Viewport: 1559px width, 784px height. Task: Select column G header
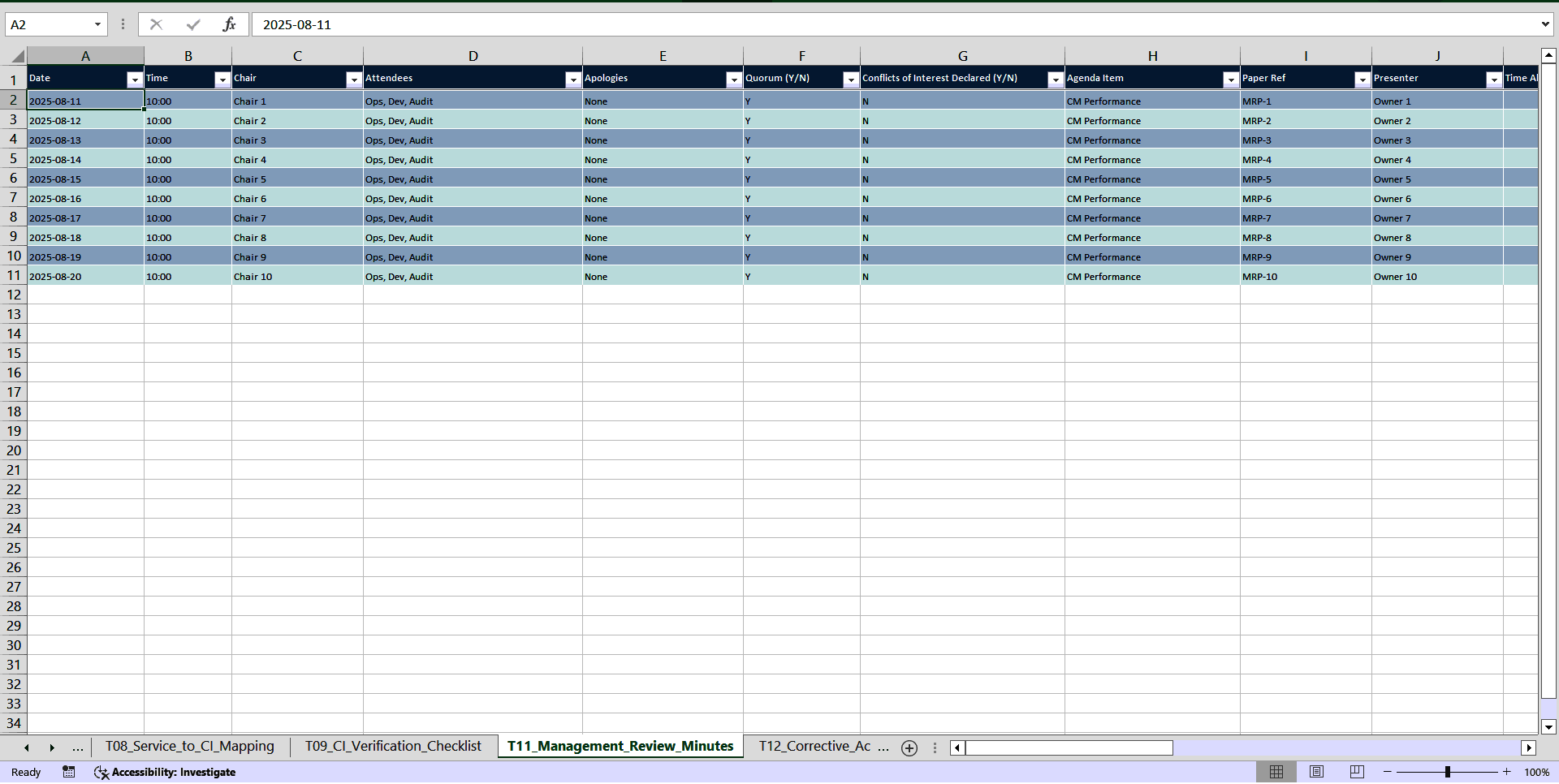coord(962,56)
